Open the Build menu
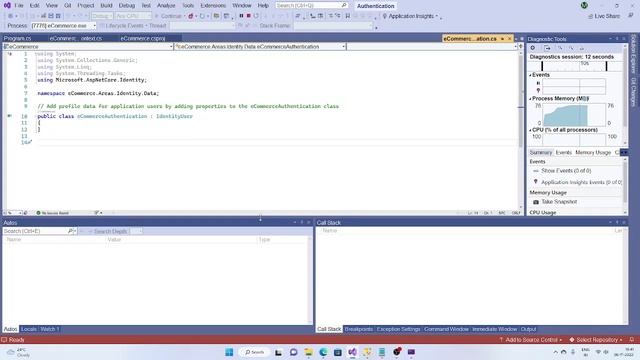The height and width of the screenshot is (360, 640). point(106,6)
